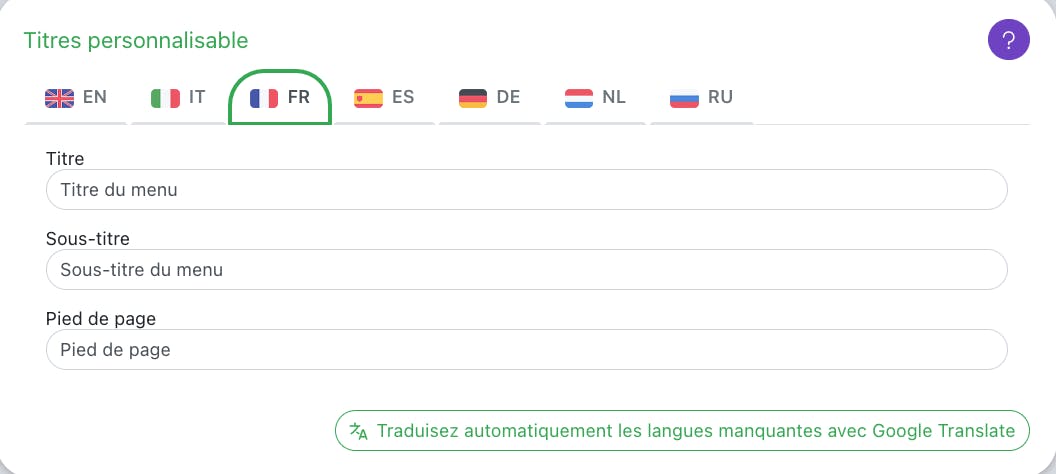
Task: Click the purple help question mark icon
Action: 1008,41
